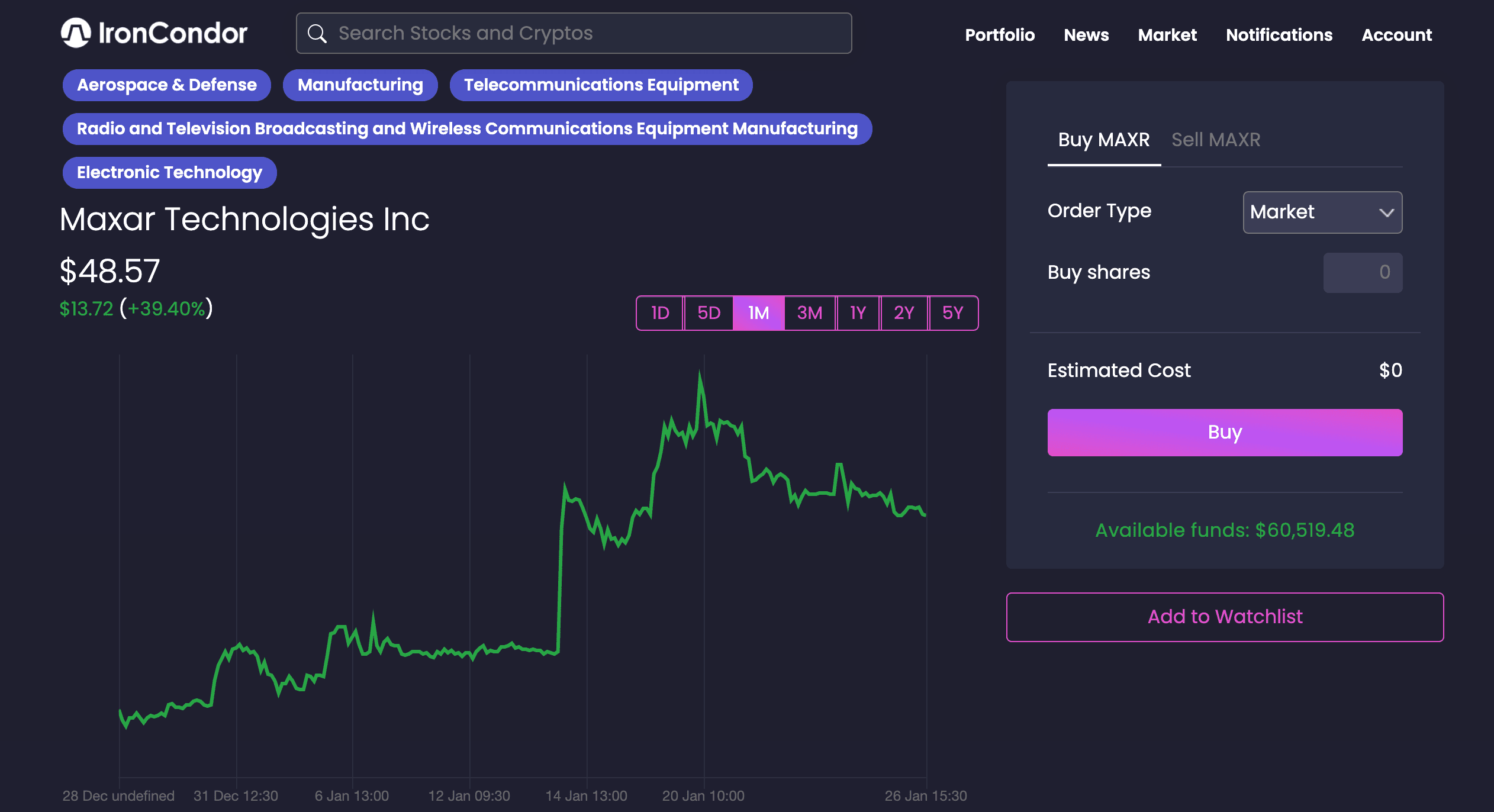The image size is (1494, 812).
Task: Go to the News section
Action: (1086, 35)
